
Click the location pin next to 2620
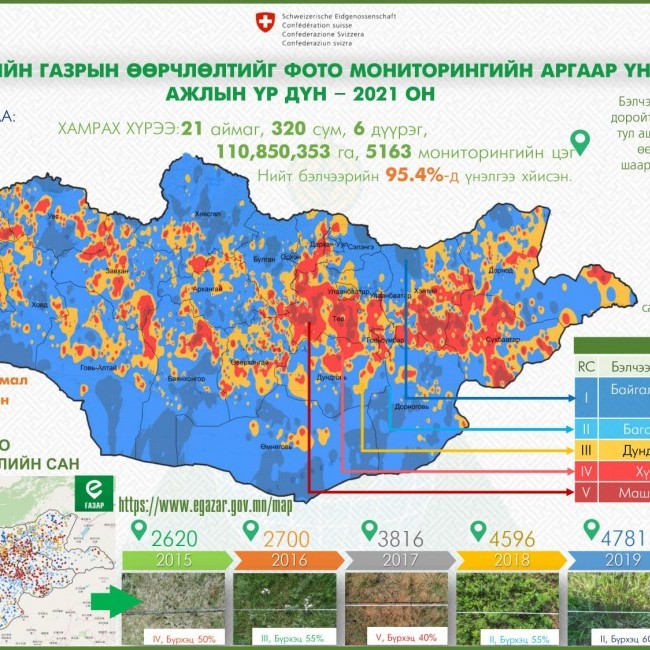[139, 530]
